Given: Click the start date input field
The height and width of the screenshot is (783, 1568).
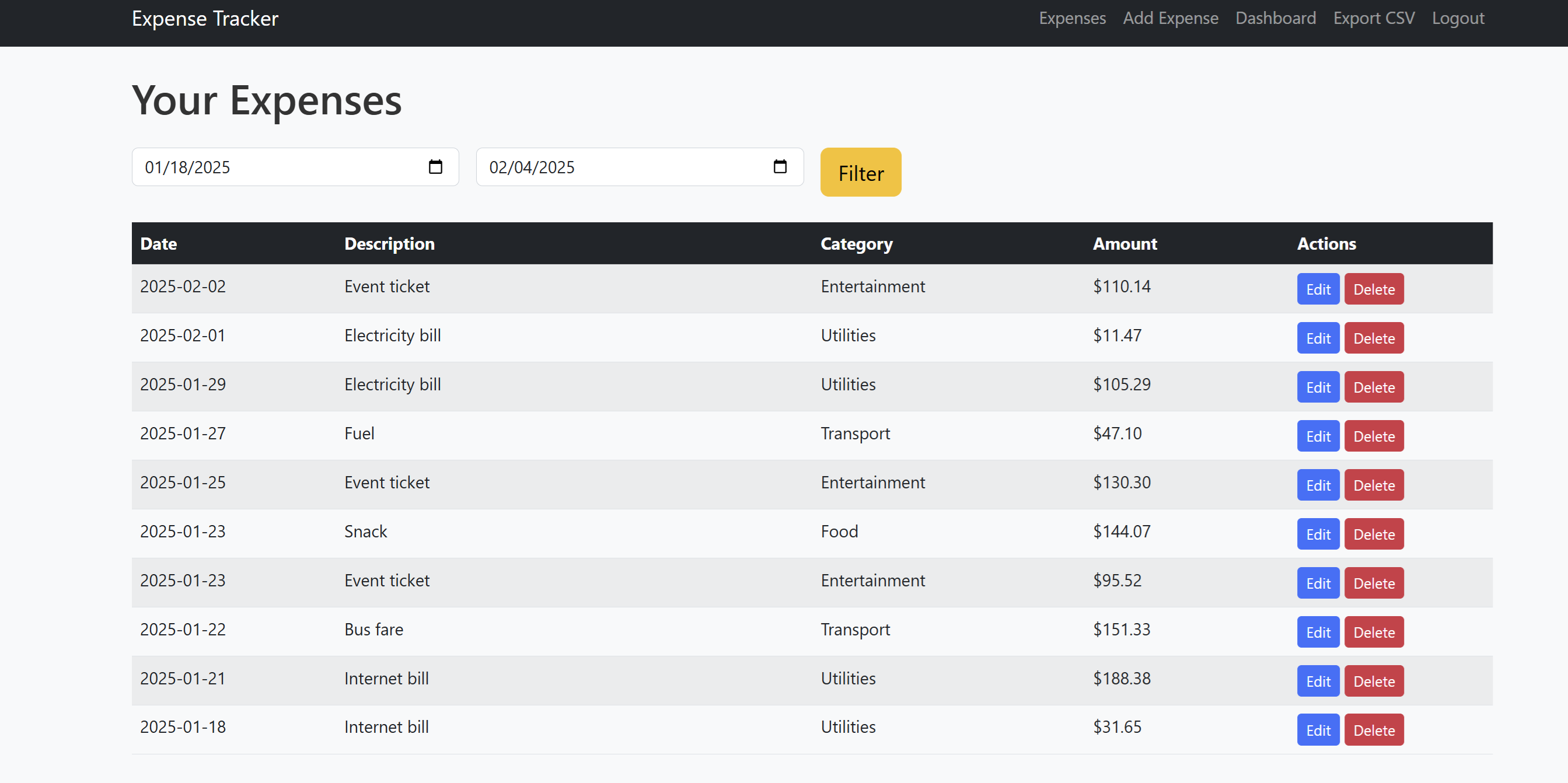Looking at the screenshot, I should [x=274, y=167].
